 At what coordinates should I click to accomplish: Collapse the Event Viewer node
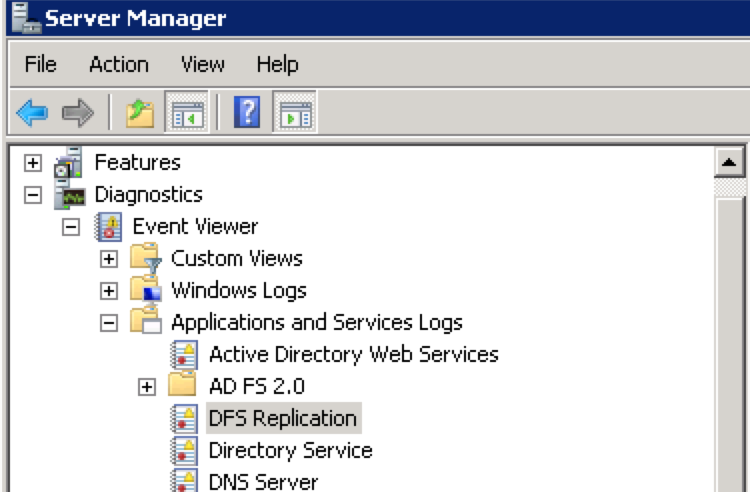point(71,227)
